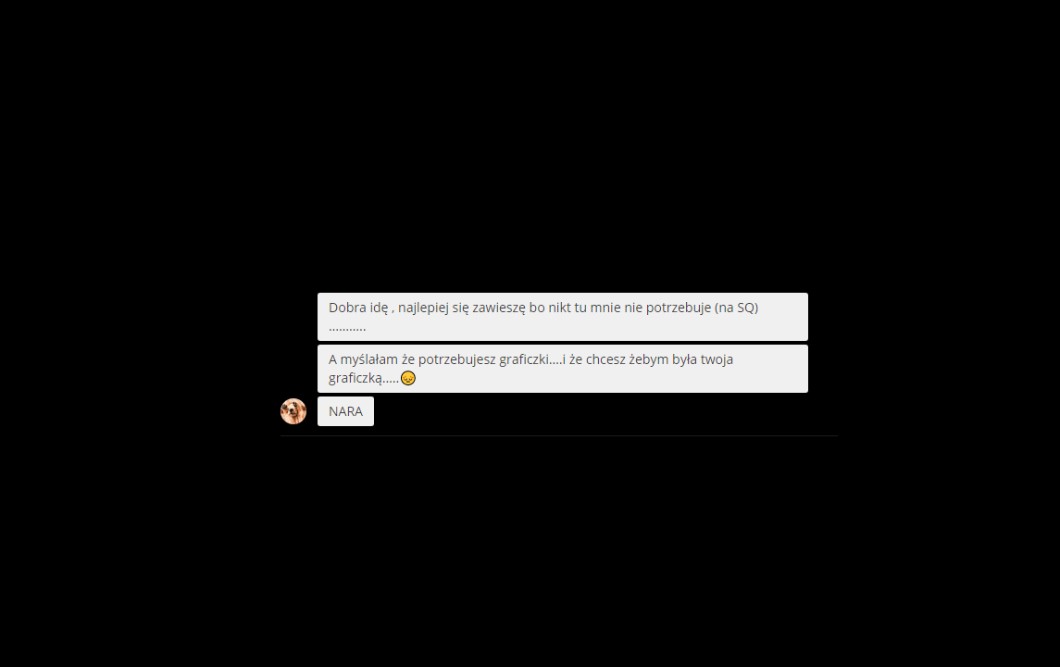Click the word 'potrzebujesz' in second message
The image size is (1060, 667).
pos(456,360)
